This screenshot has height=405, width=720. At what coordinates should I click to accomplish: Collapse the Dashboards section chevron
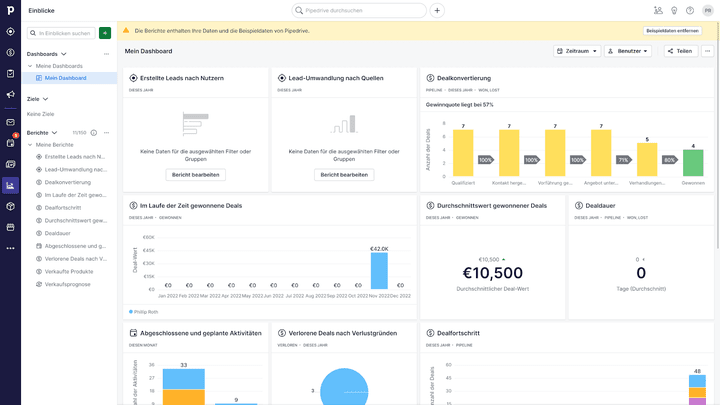click(64, 53)
